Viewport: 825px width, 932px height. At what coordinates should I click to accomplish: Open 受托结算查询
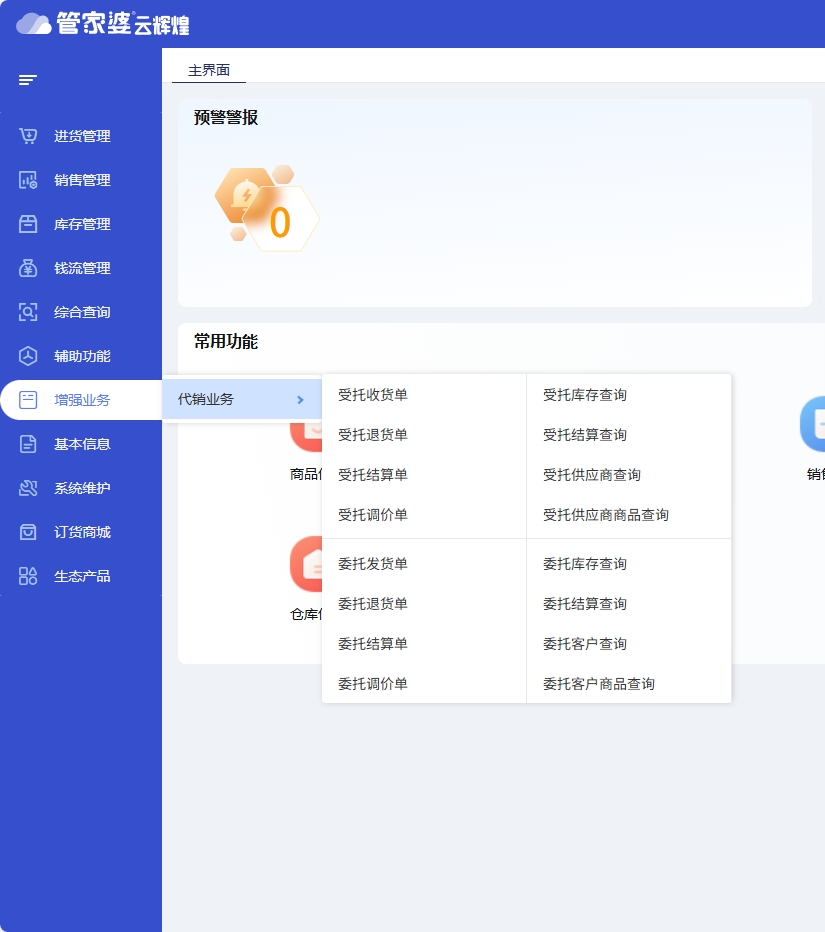click(585, 434)
